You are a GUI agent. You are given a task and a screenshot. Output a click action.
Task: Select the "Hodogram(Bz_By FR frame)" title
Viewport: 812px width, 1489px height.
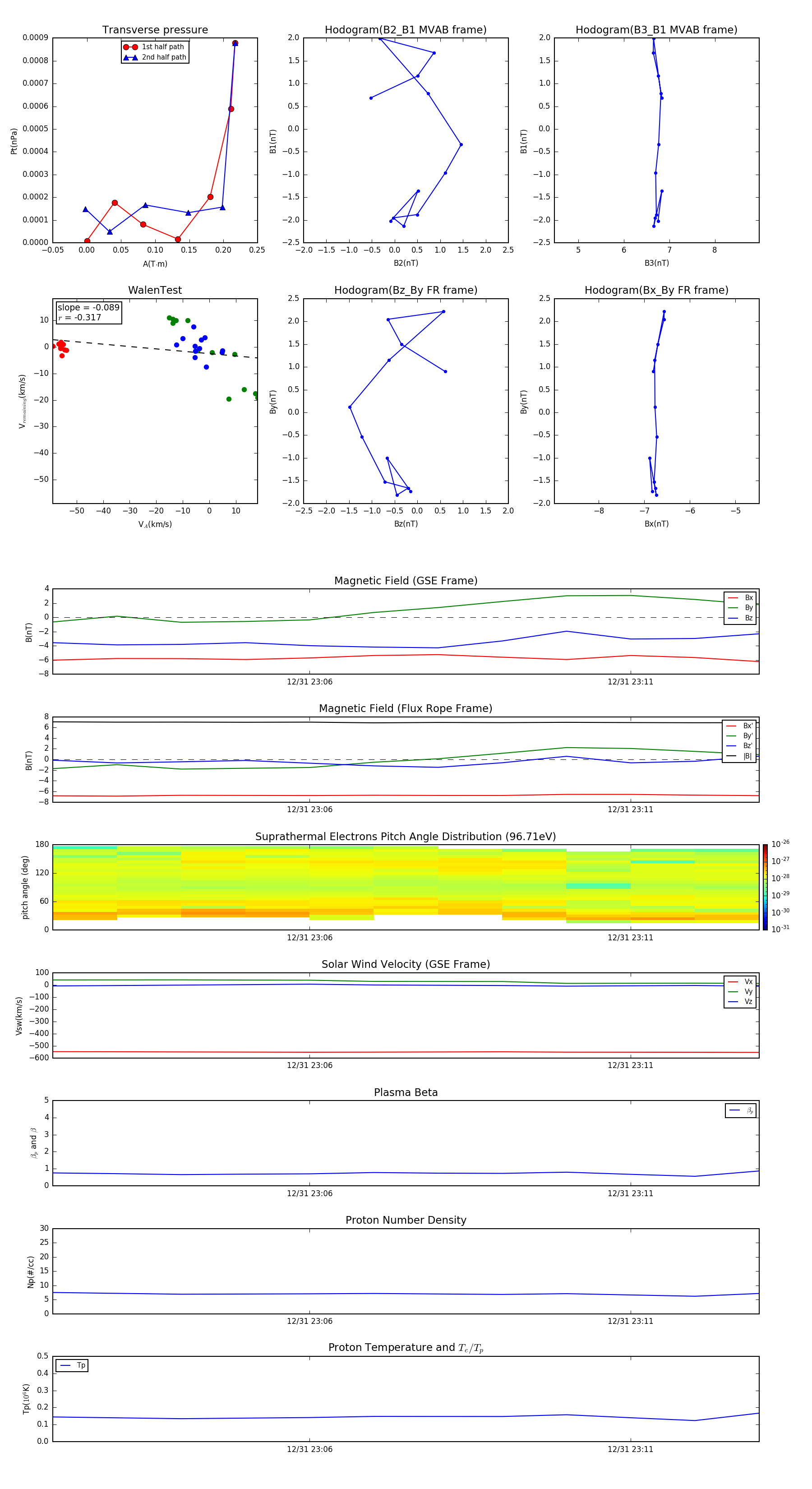click(x=406, y=290)
